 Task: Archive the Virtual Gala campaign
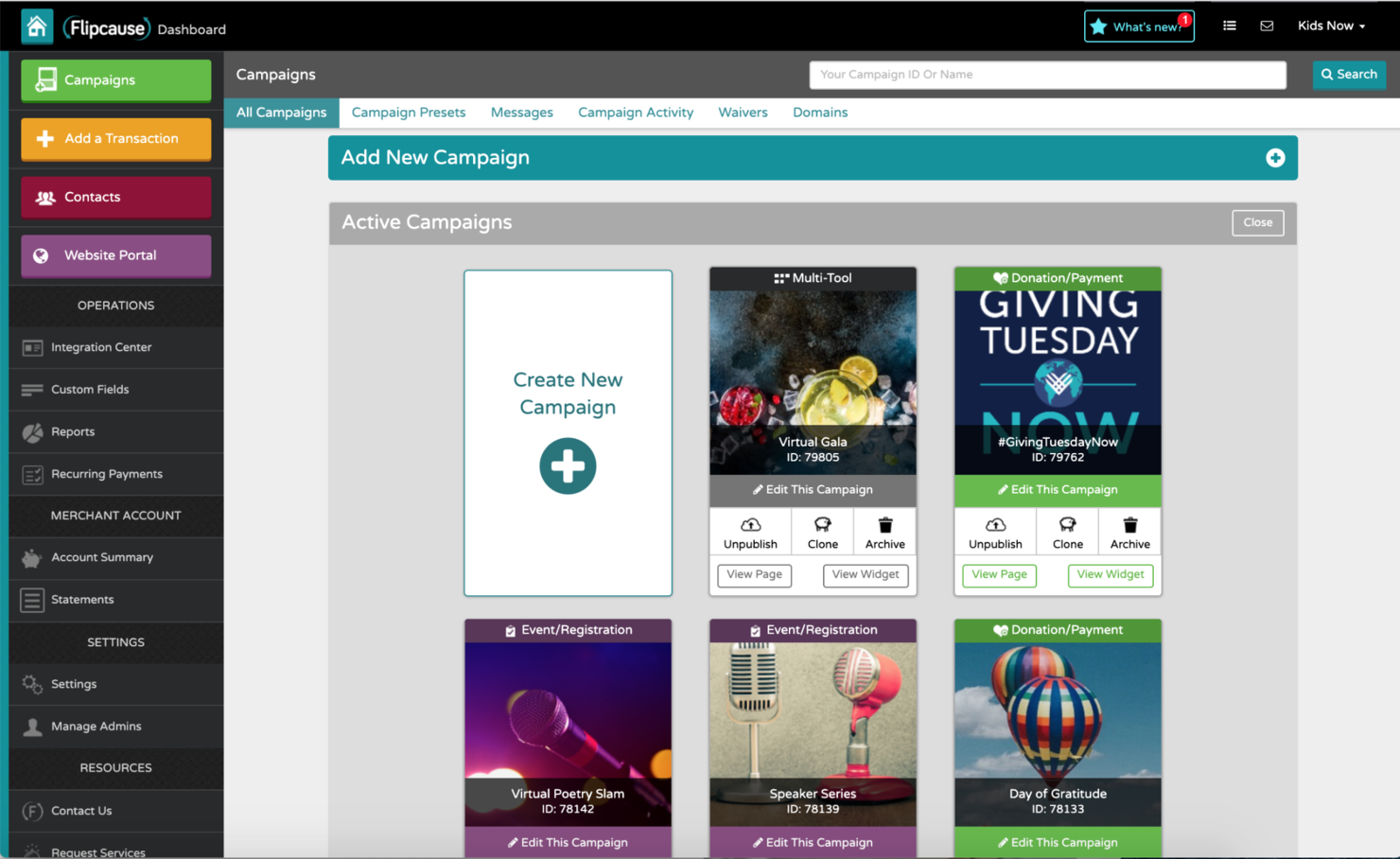[884, 532]
